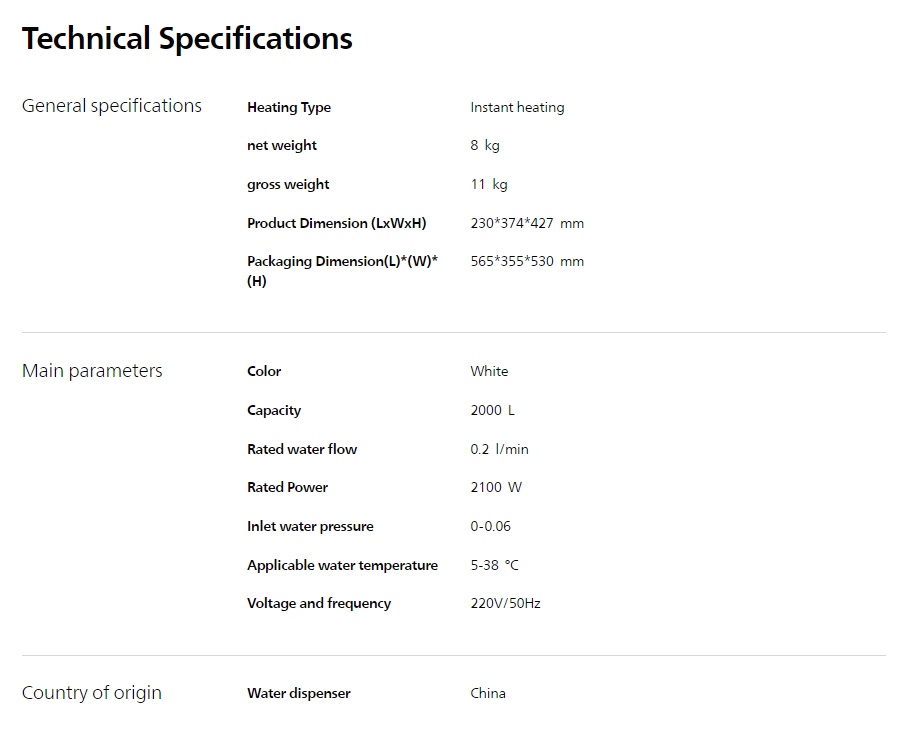Select Product Dimension (LxWxH) label
The image size is (907, 732).
coord(336,223)
